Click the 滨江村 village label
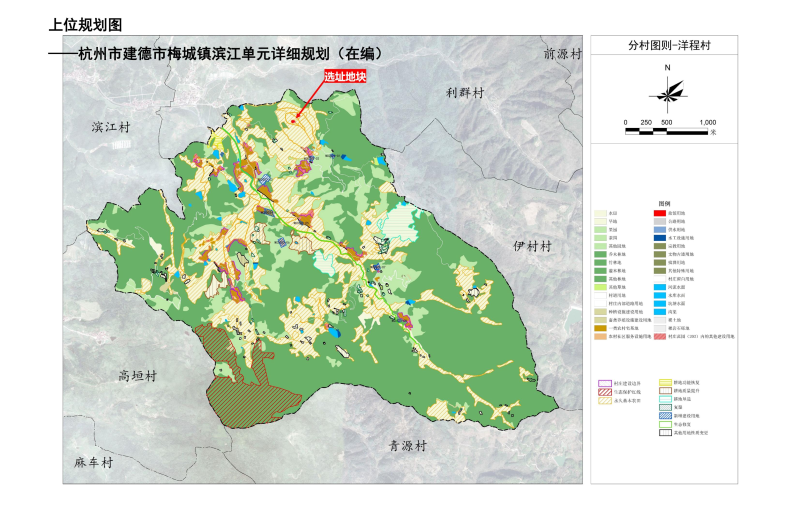This screenshot has width=800, height=519. tap(111, 128)
